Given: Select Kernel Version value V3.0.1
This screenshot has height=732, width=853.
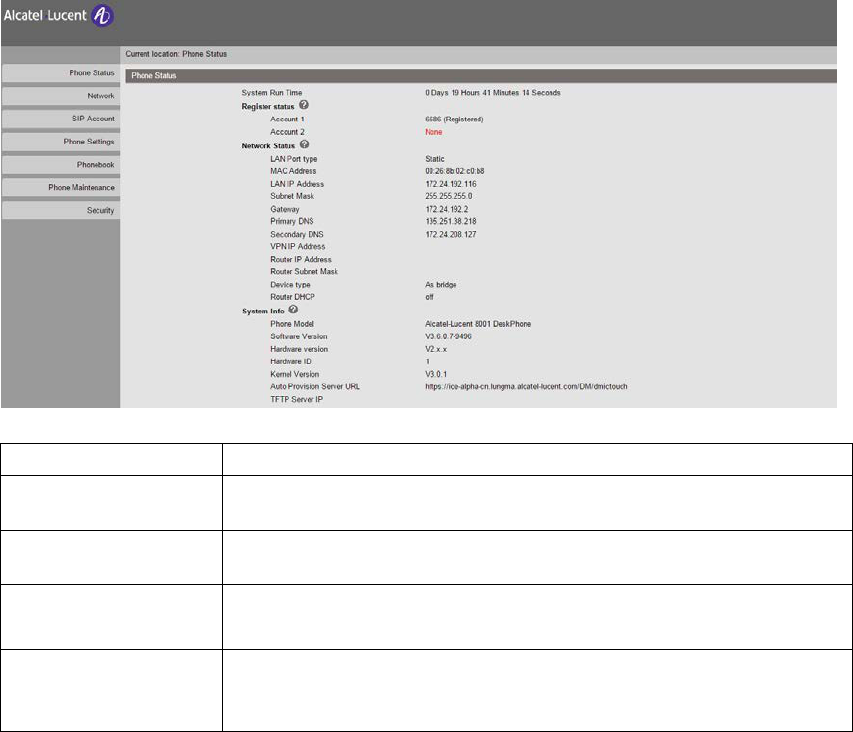Looking at the screenshot, I should pyautogui.click(x=436, y=374).
